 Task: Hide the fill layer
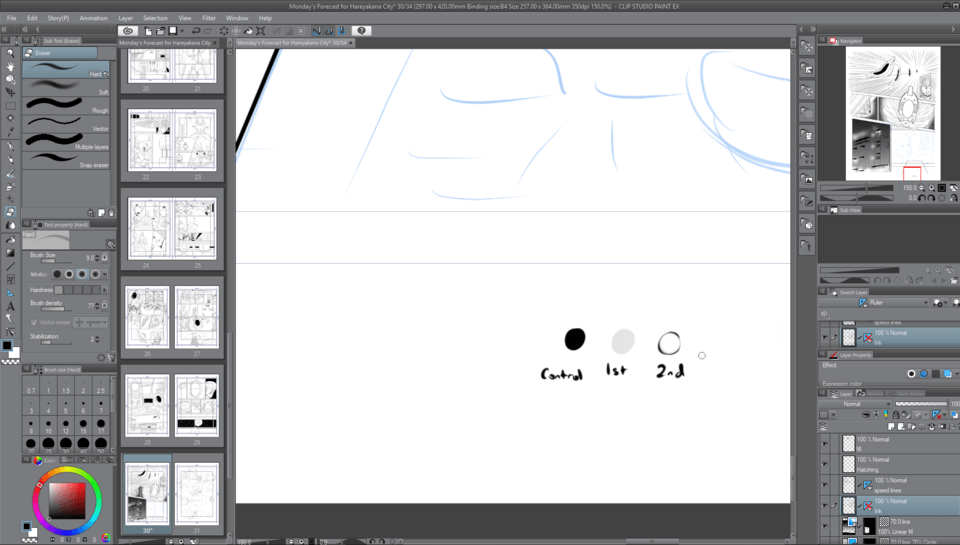pyautogui.click(x=824, y=444)
